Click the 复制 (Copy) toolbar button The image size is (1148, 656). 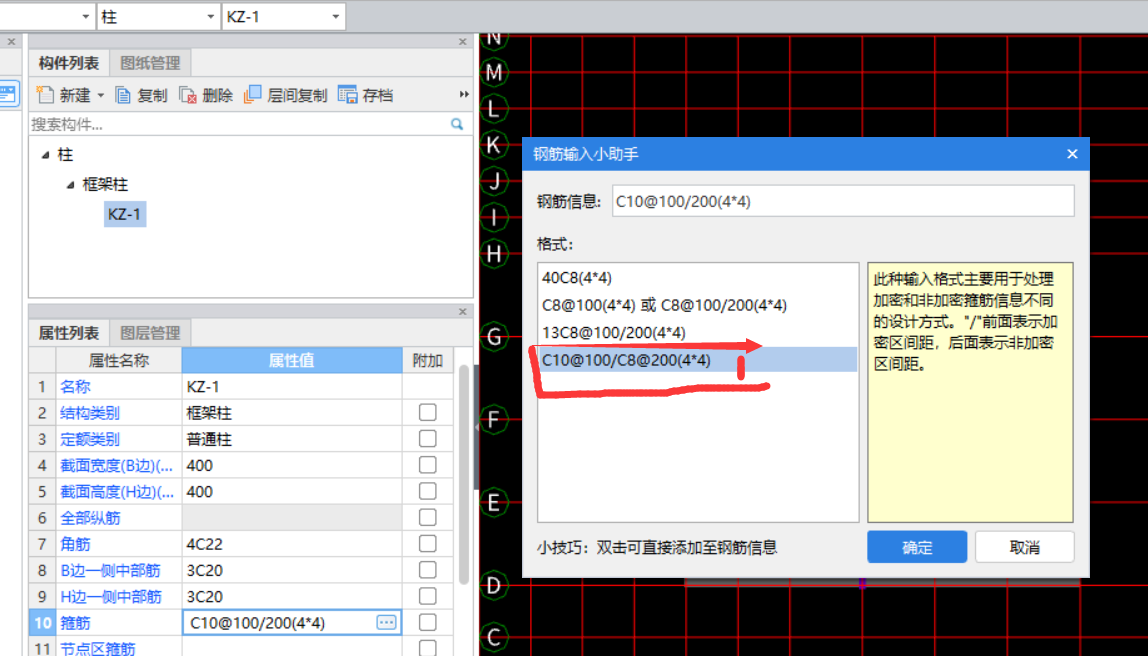coord(141,95)
